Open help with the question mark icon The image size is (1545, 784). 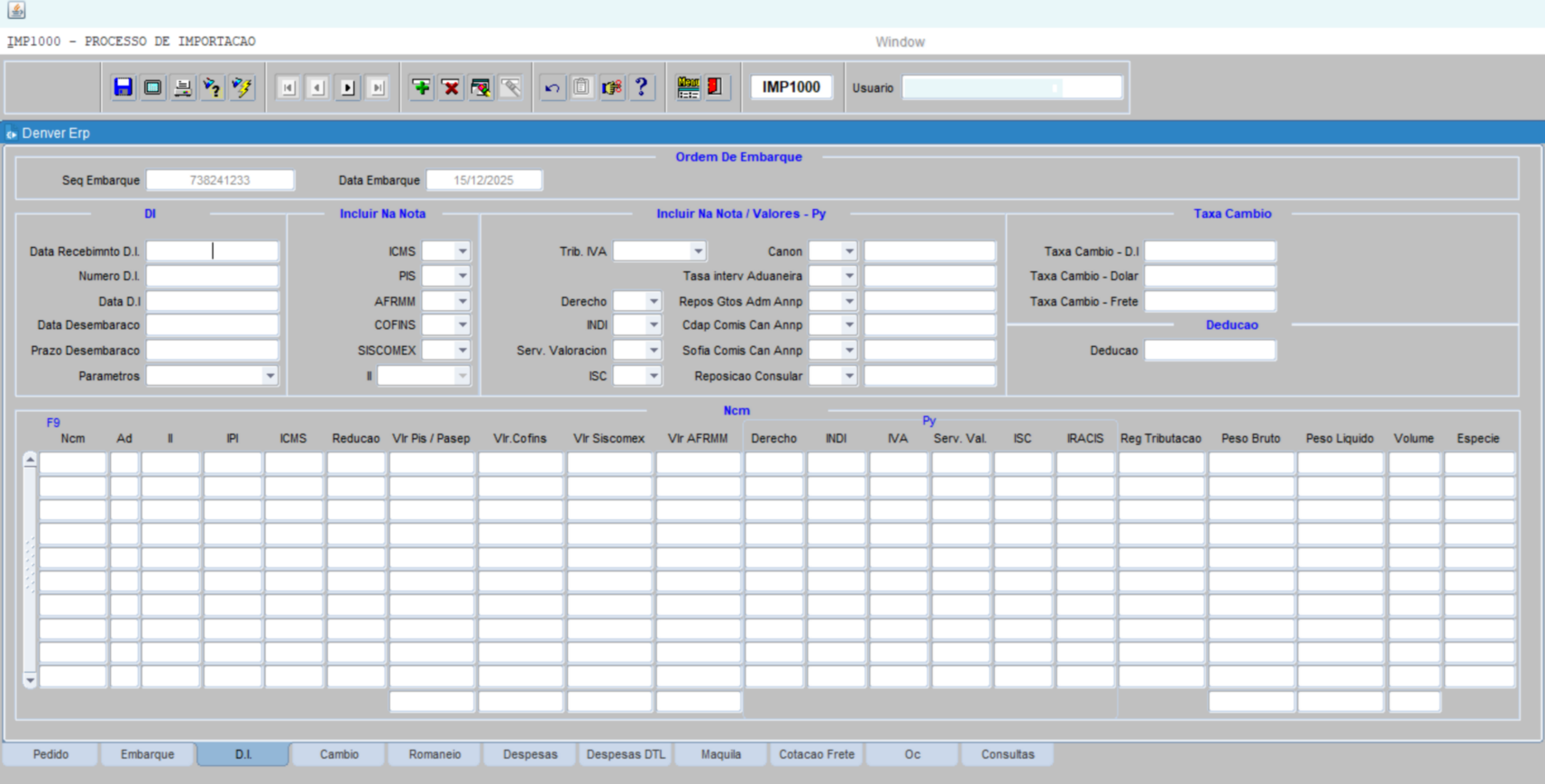click(x=642, y=87)
